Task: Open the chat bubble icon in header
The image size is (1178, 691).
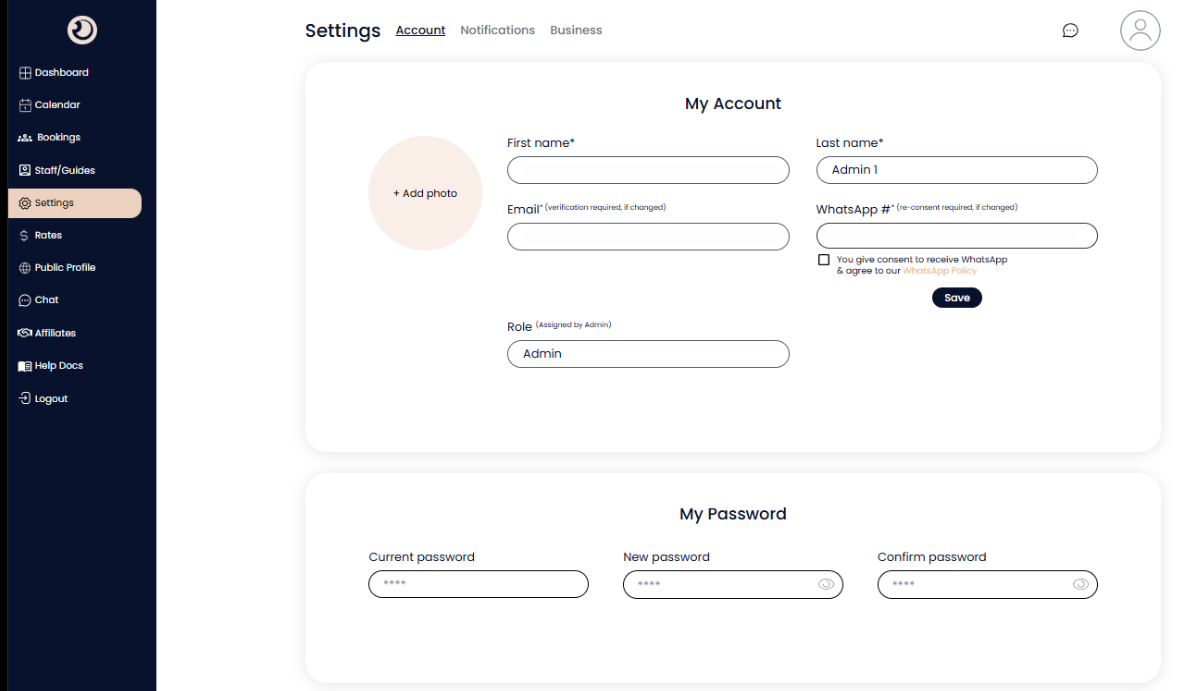Action: 1070,31
